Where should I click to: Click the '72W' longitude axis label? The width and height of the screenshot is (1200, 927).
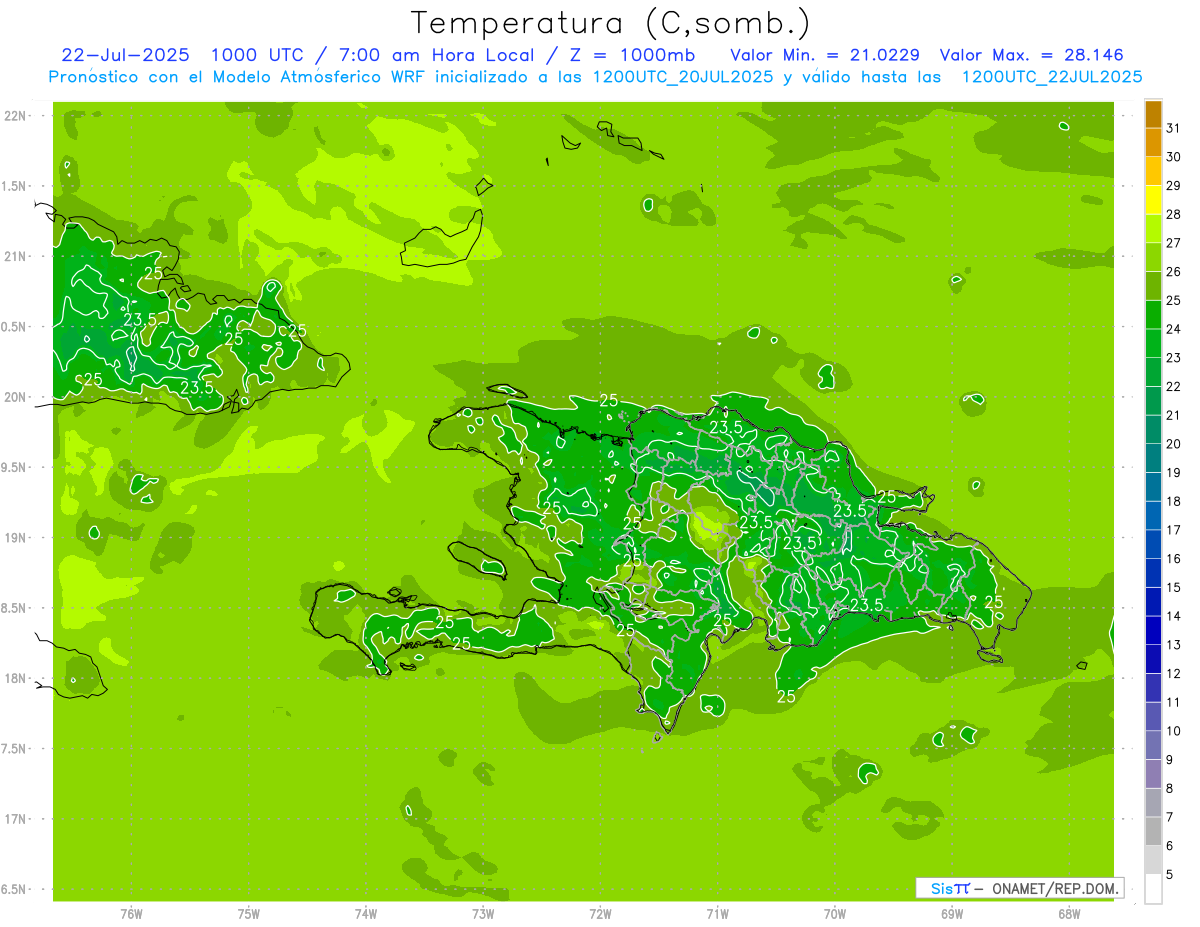[x=600, y=915]
